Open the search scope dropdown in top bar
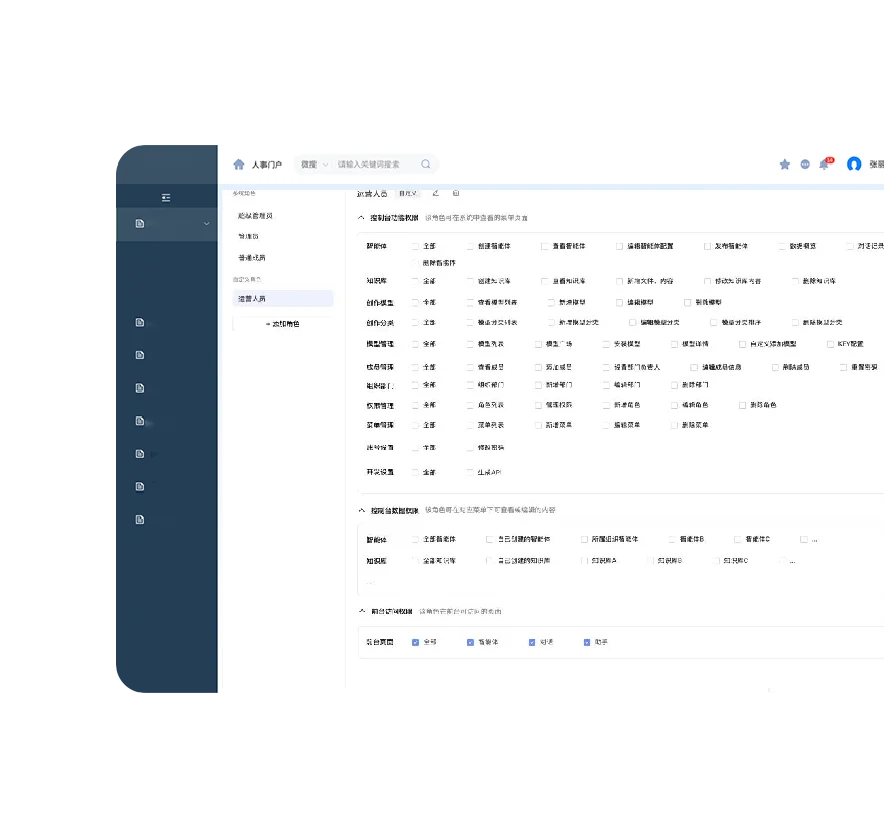The image size is (885, 834). click(x=314, y=165)
